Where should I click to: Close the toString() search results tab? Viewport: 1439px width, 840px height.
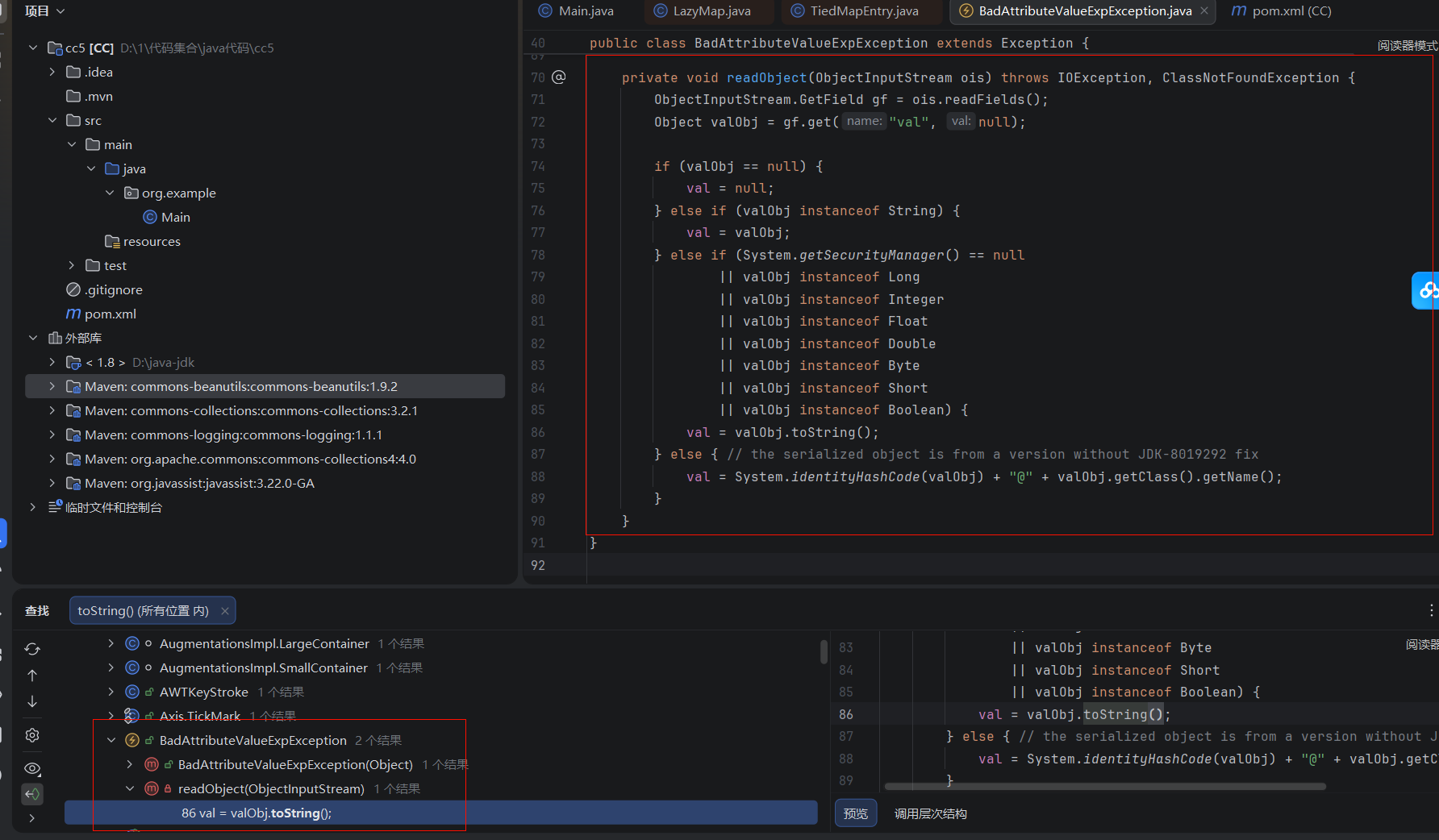point(225,611)
